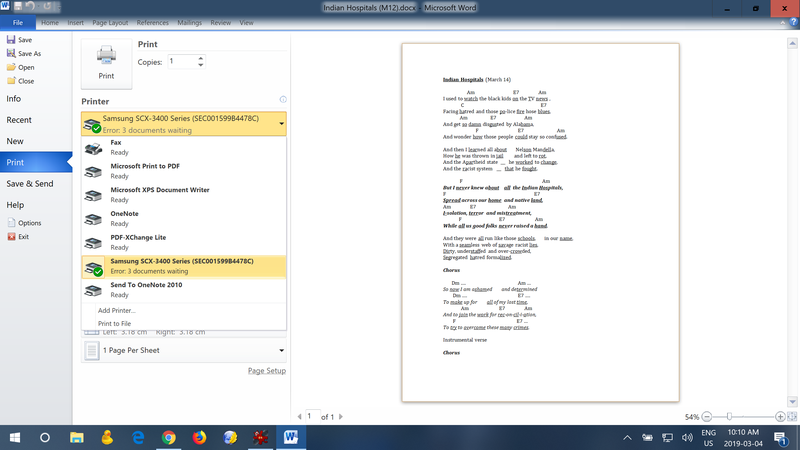This screenshot has height=450, width=800.
Task: Choose Save As in the sidebar
Action: pos(24,54)
